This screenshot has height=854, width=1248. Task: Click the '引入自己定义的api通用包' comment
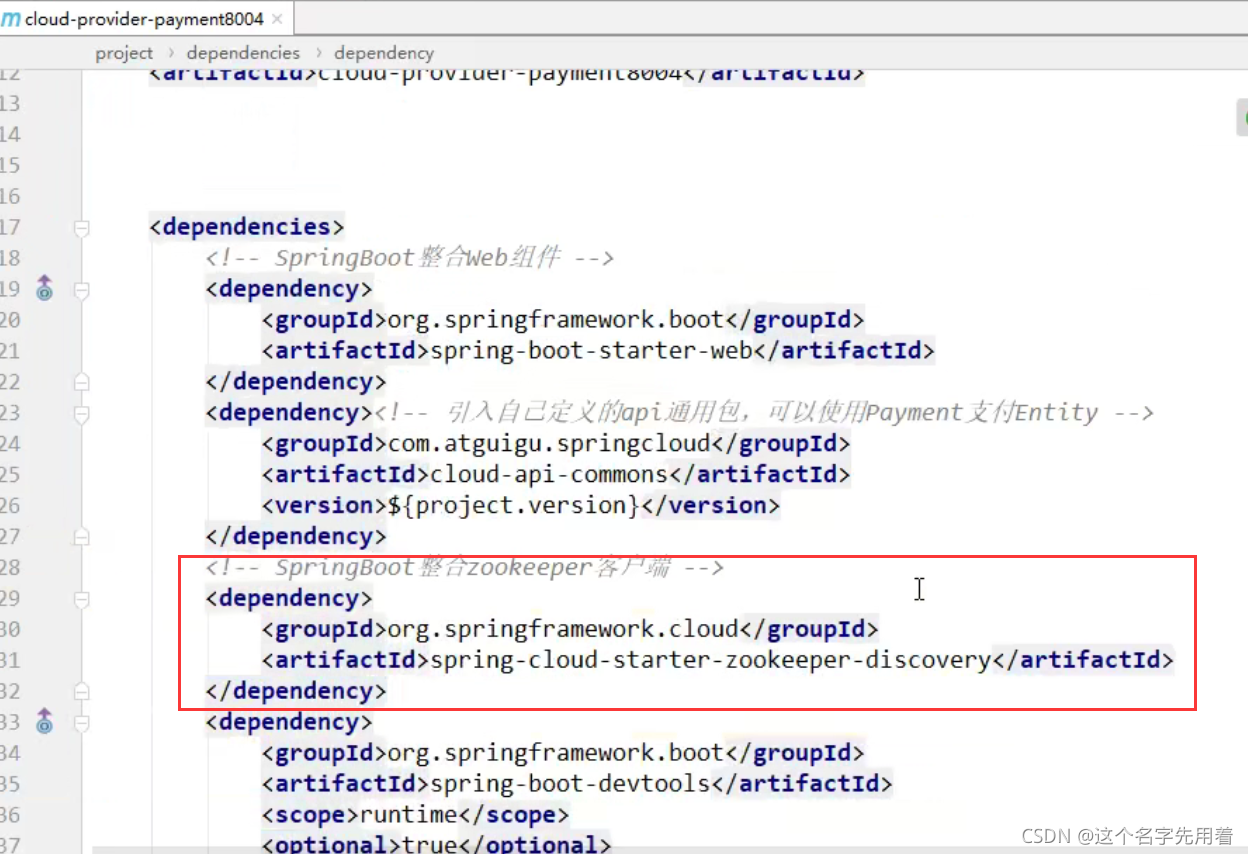tap(763, 412)
